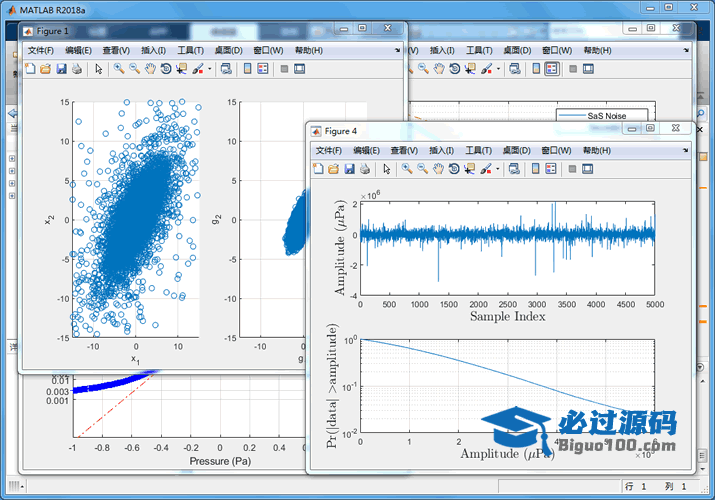
Task: Click dock arrow on Figure 4 menu bar
Action: tap(685, 150)
